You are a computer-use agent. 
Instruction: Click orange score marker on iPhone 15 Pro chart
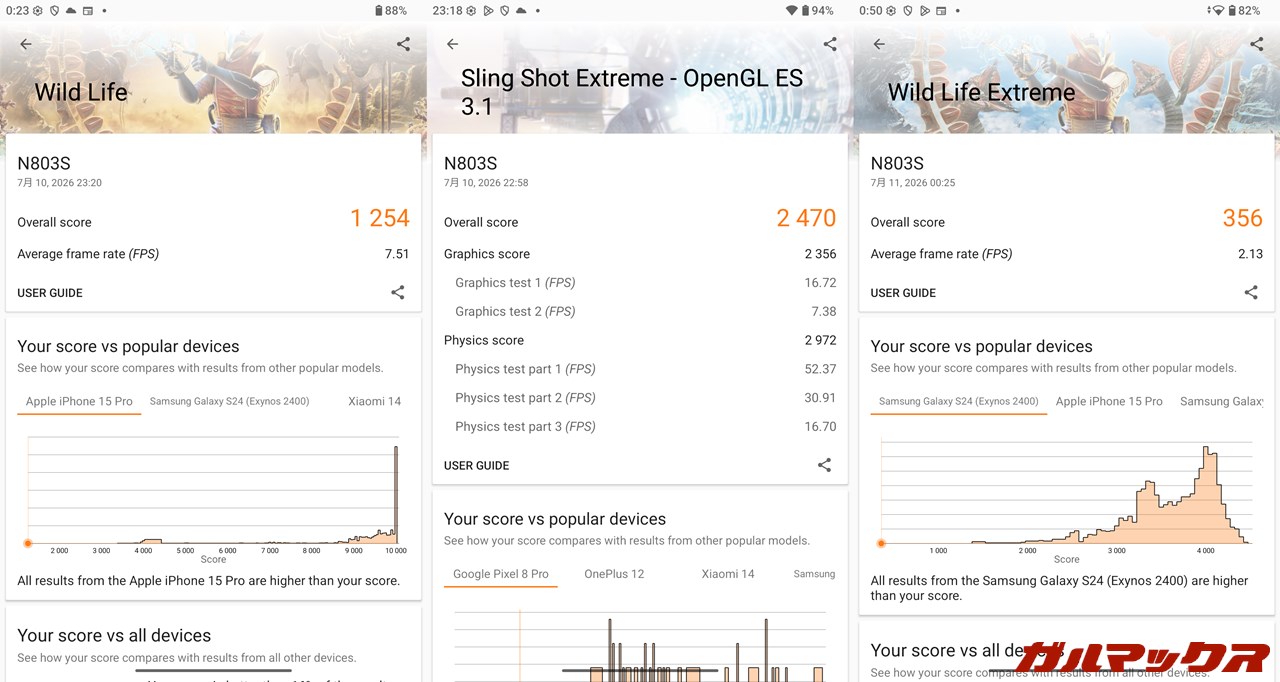[28, 543]
